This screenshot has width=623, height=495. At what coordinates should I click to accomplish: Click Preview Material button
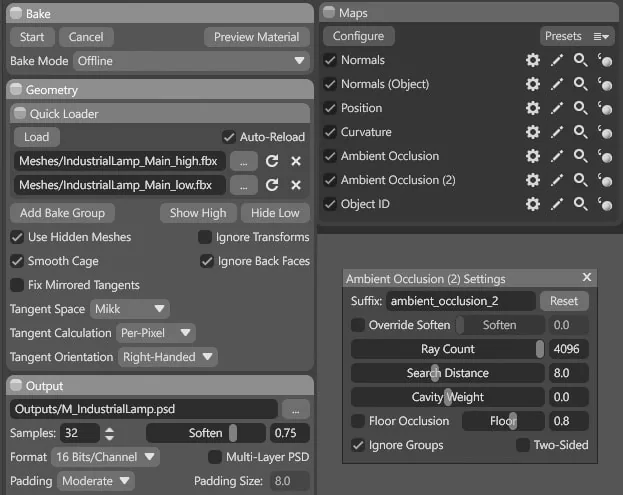coord(257,37)
